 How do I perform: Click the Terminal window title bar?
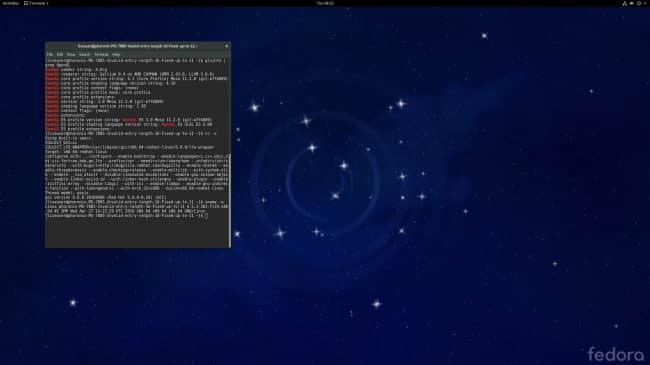(x=138, y=46)
